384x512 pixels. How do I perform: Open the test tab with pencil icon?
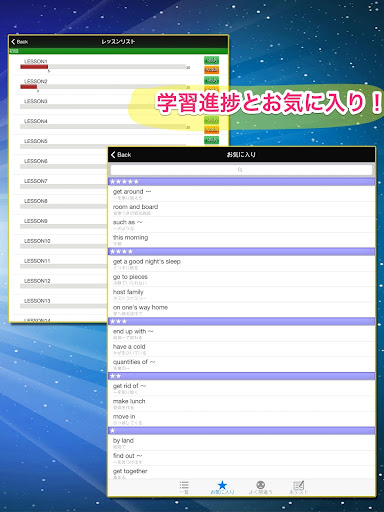[x=298, y=485]
